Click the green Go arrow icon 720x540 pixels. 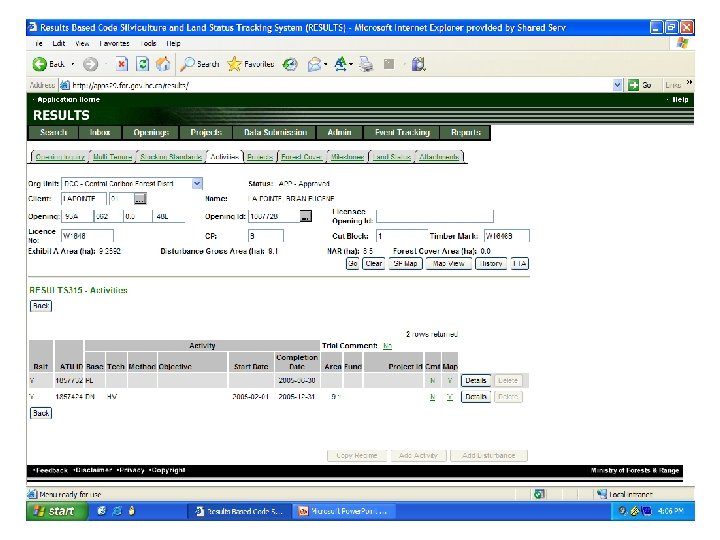coord(633,85)
